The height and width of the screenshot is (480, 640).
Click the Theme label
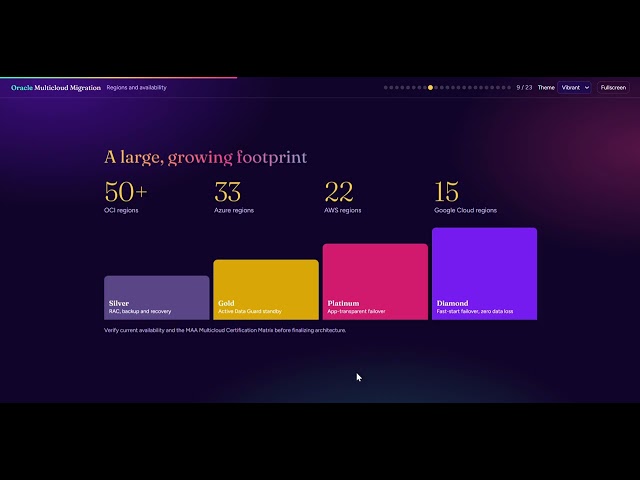click(x=546, y=87)
